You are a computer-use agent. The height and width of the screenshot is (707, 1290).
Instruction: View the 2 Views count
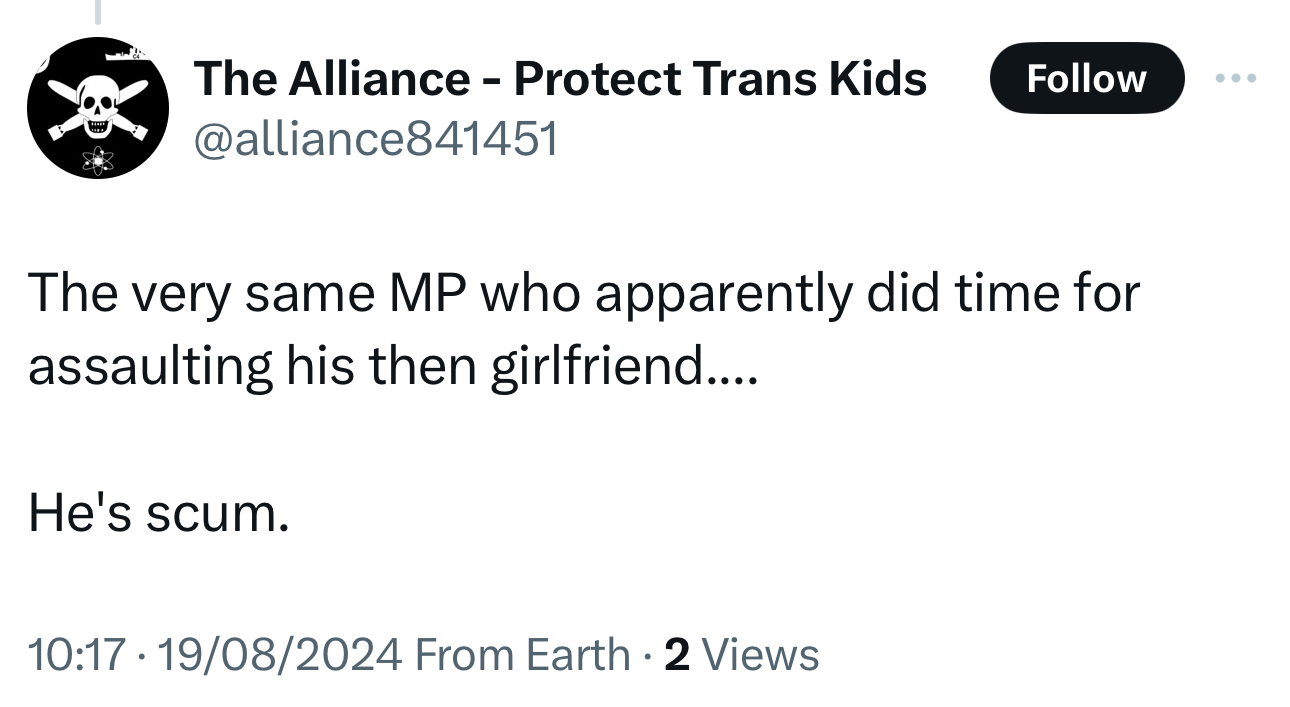[x=741, y=655]
